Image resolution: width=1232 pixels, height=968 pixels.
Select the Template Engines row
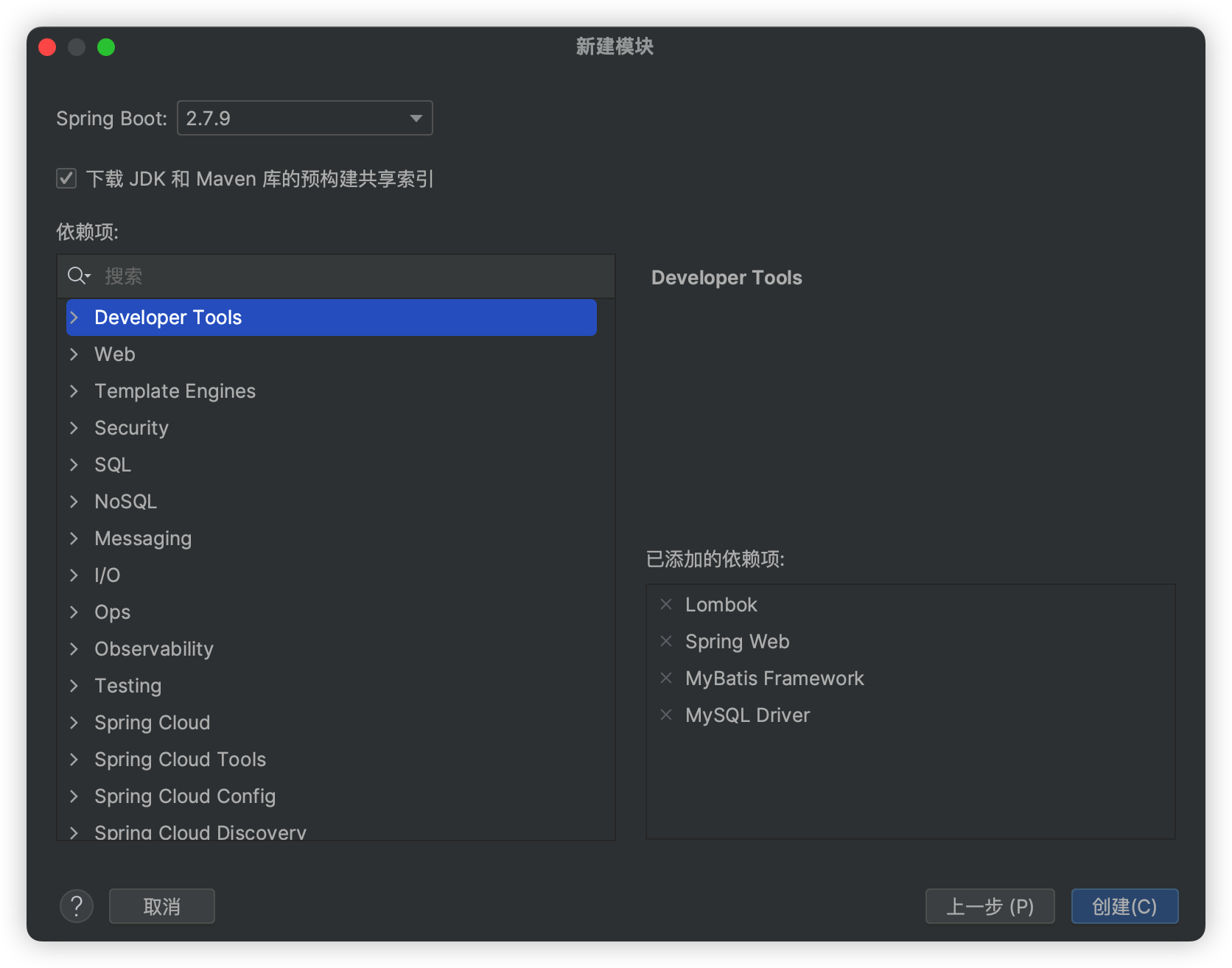332,391
